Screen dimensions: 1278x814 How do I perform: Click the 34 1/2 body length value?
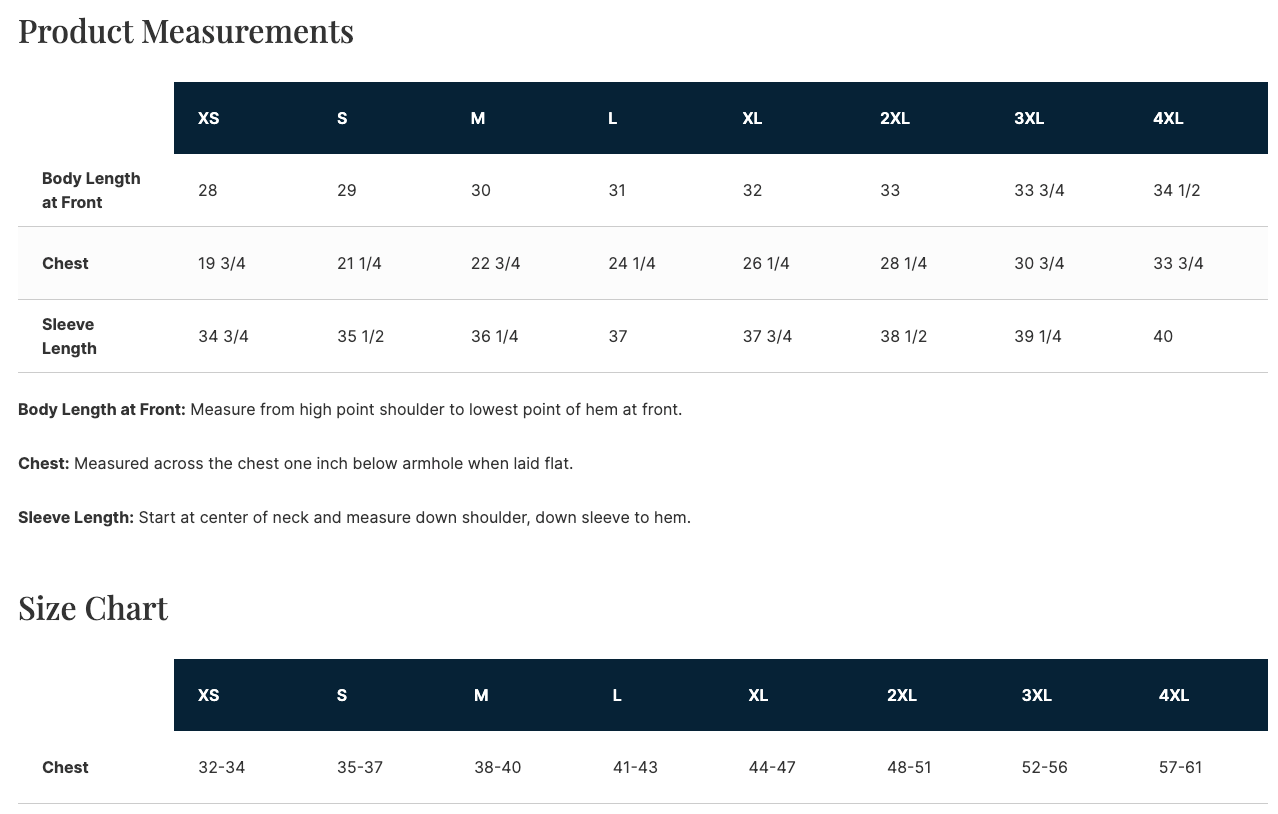(1176, 190)
